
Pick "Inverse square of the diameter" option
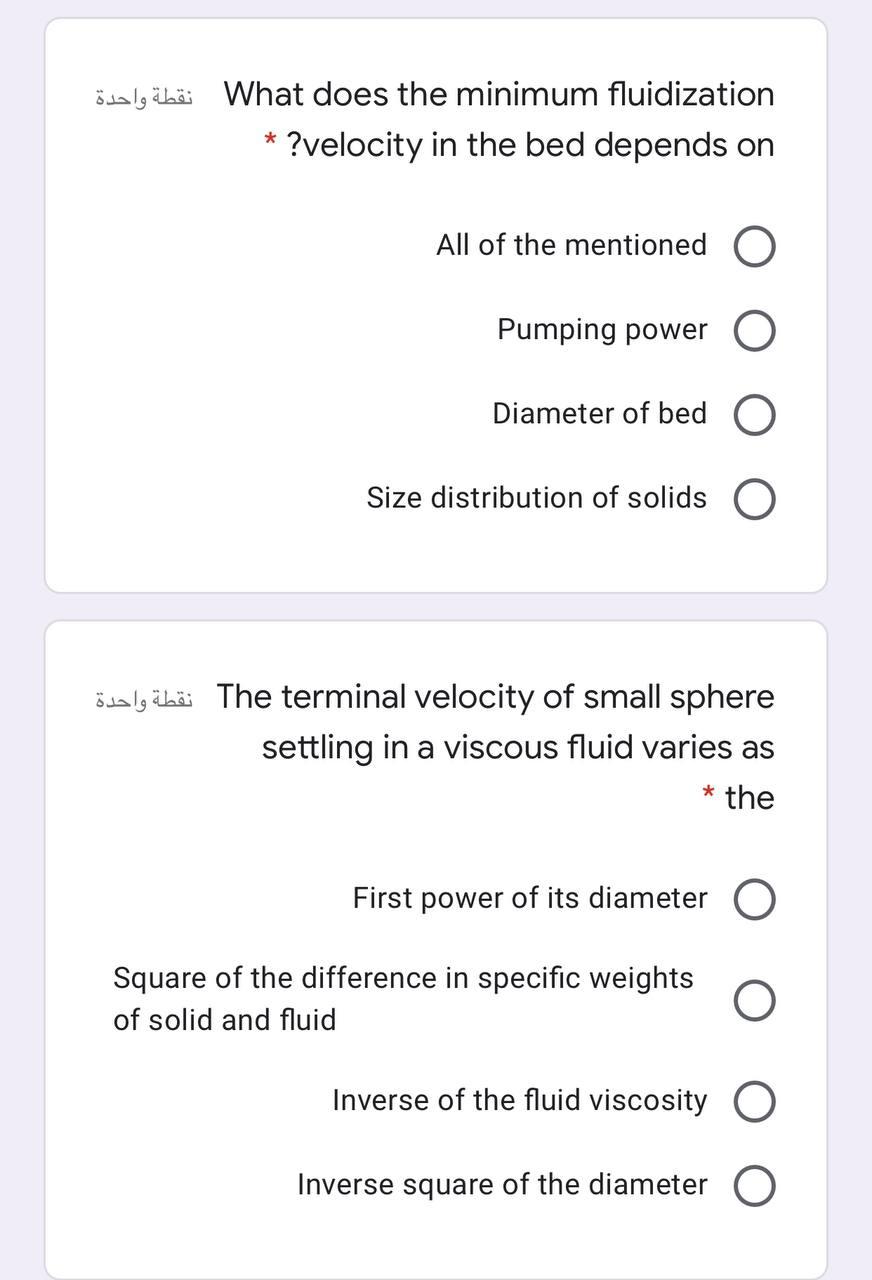coord(755,1184)
